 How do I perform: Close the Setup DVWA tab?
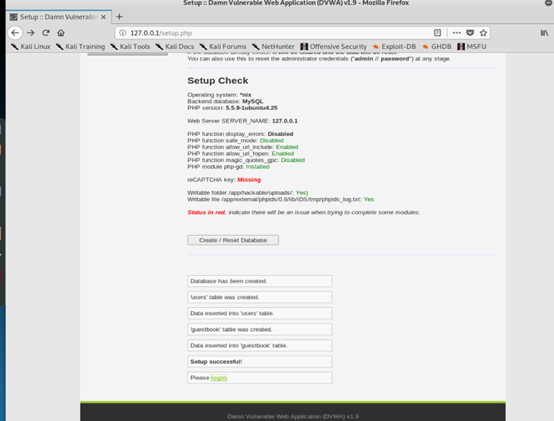tap(103, 17)
